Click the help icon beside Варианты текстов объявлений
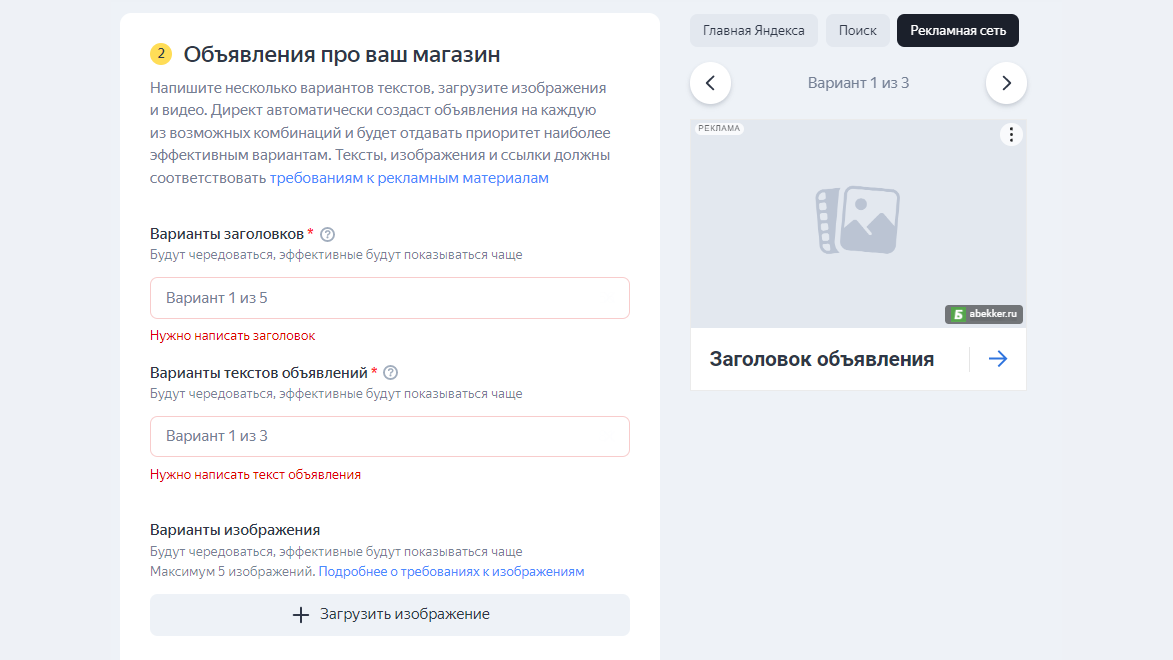 click(x=391, y=373)
